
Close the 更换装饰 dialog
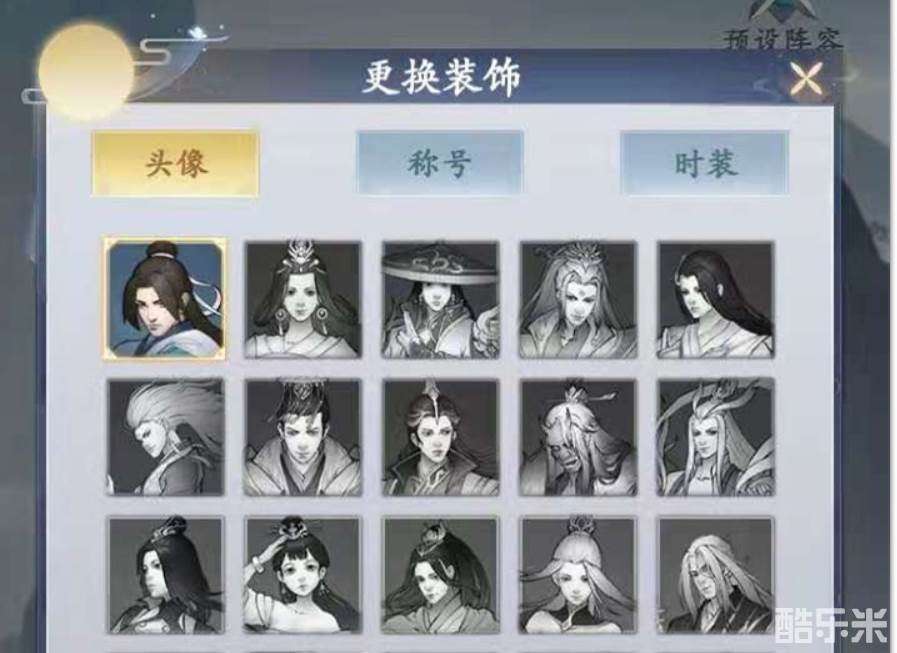[x=807, y=78]
